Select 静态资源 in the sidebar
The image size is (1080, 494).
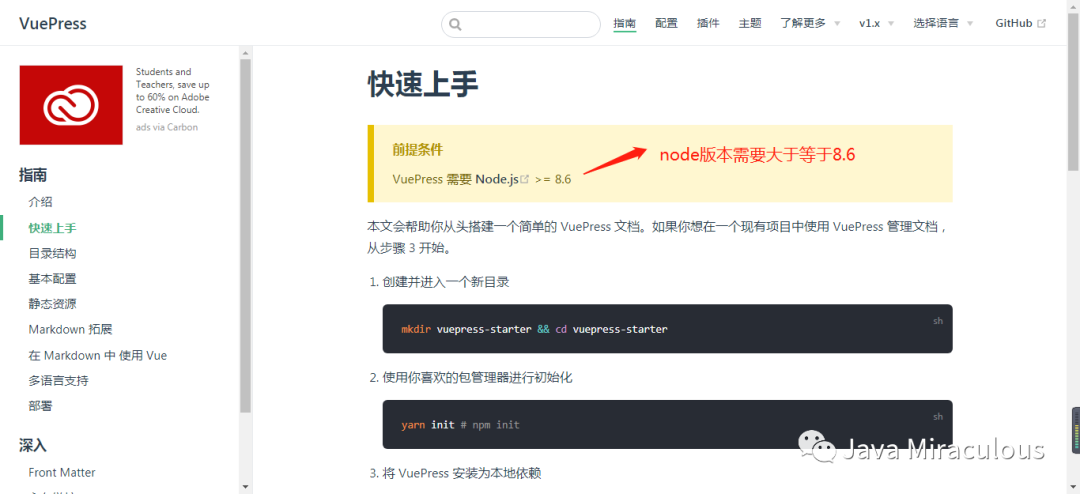(x=52, y=304)
